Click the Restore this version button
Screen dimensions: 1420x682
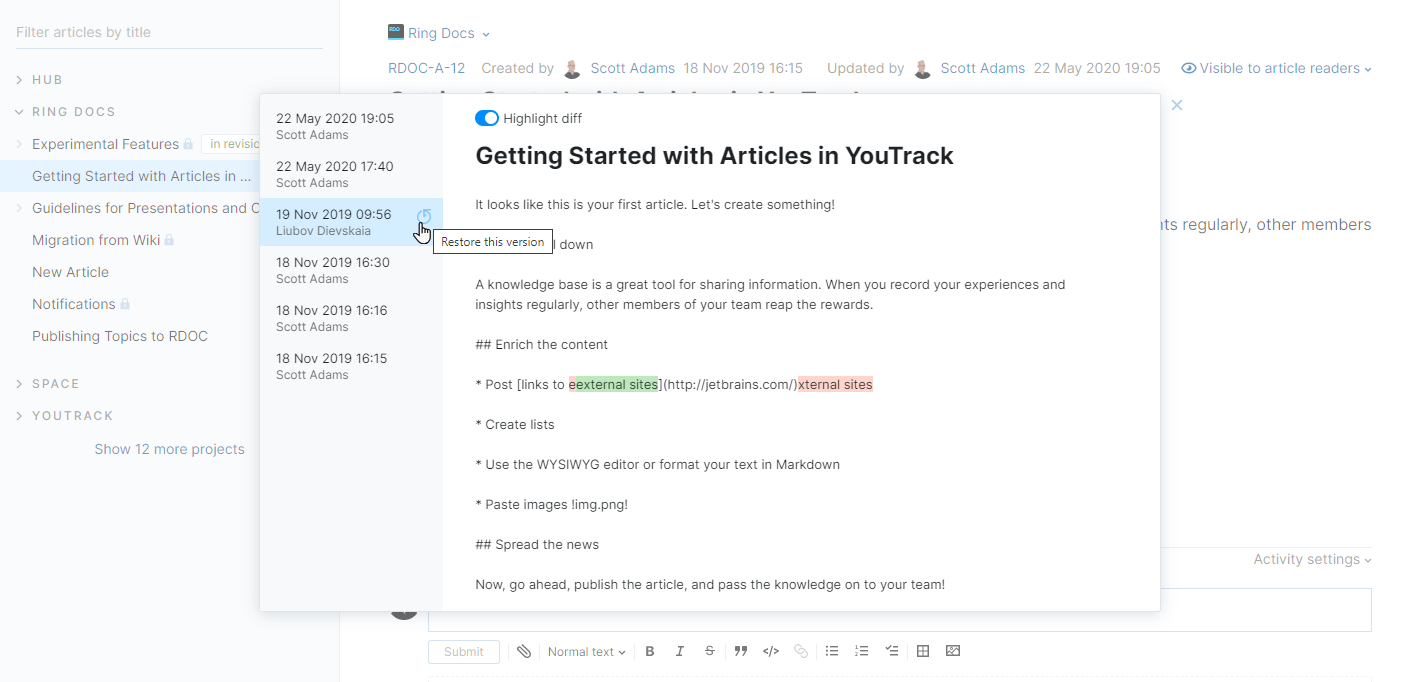[492, 242]
